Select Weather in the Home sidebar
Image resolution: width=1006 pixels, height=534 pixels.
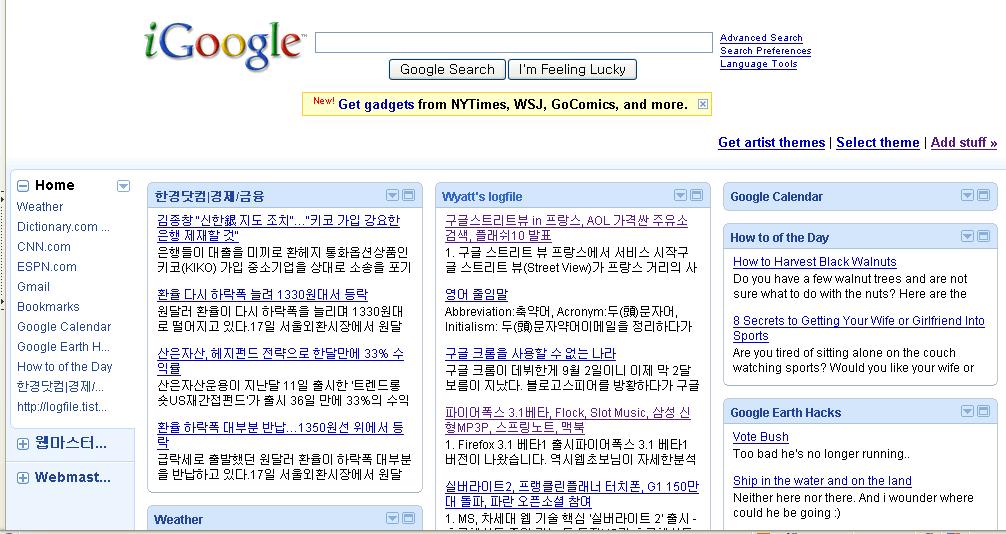click(40, 207)
